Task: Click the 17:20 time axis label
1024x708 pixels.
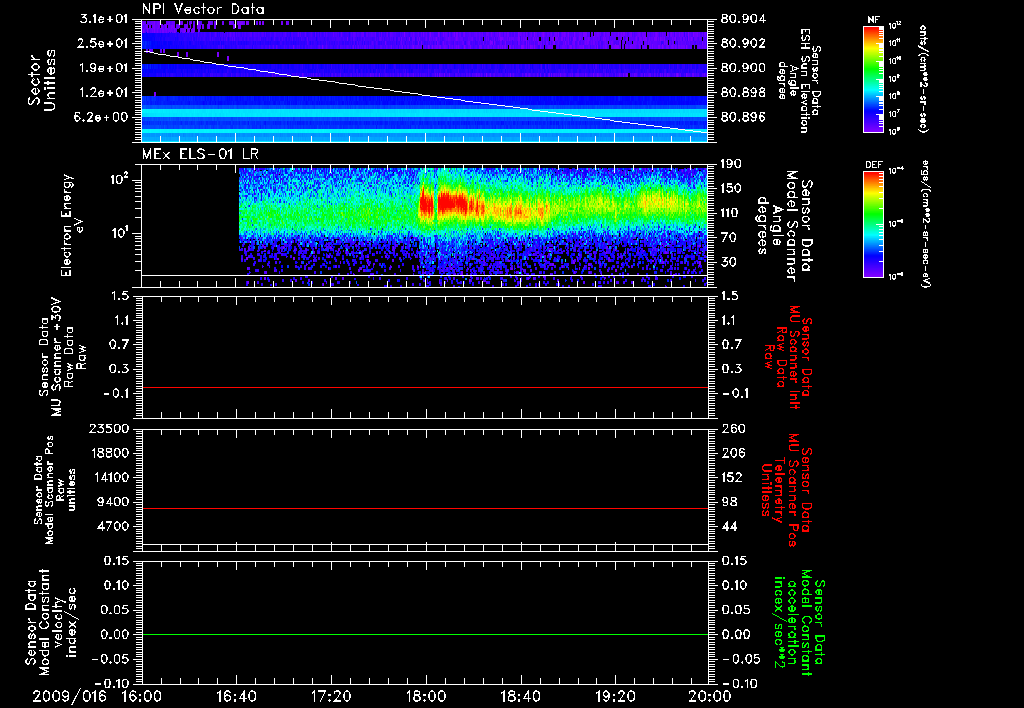Action: 331,697
